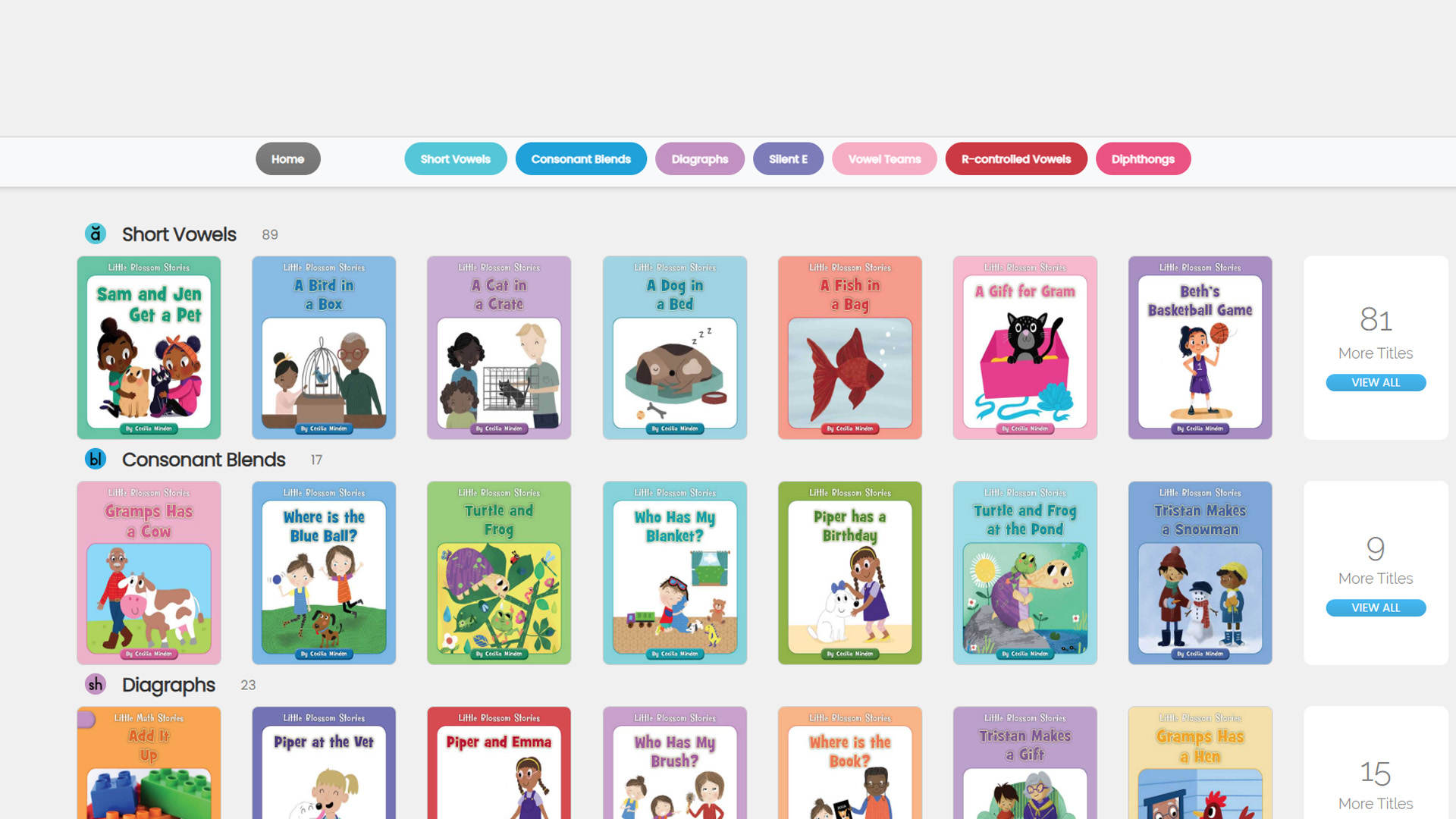Screen dimensions: 1456x819
Task: Click the Short Vowels section heading
Action: 179,234
